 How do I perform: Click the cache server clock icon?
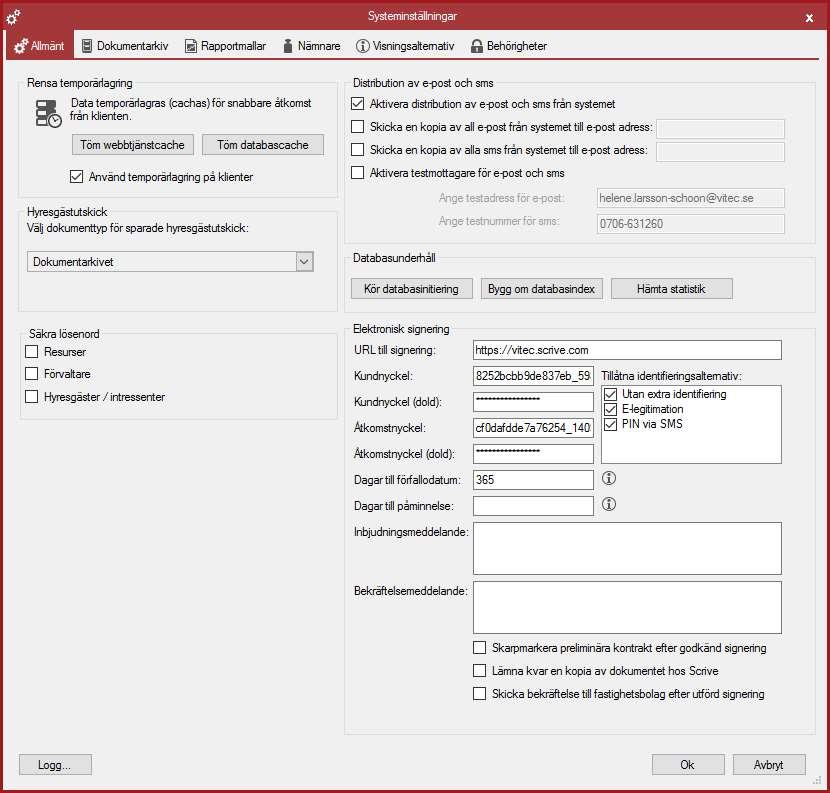(x=48, y=113)
